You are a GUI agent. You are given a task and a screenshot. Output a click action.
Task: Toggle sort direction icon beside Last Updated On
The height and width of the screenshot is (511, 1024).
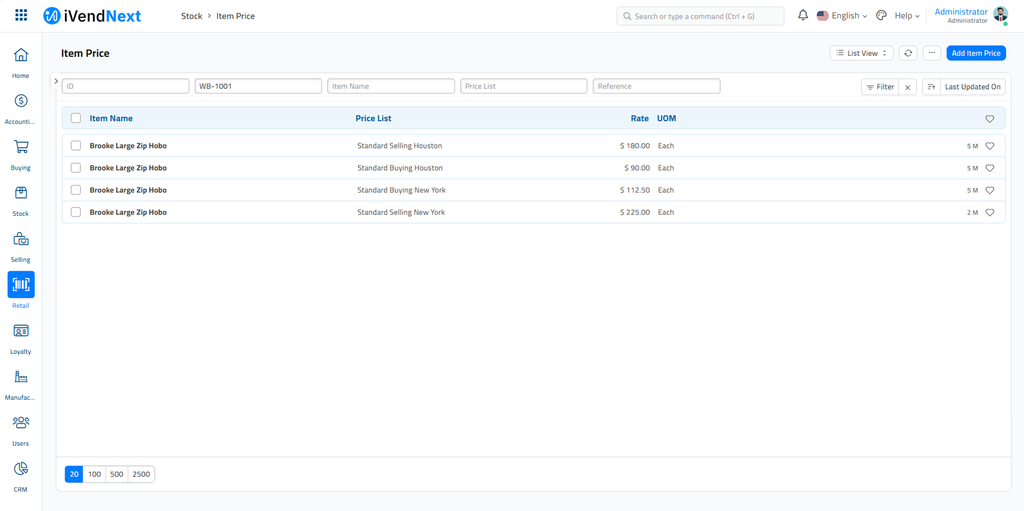[931, 87]
